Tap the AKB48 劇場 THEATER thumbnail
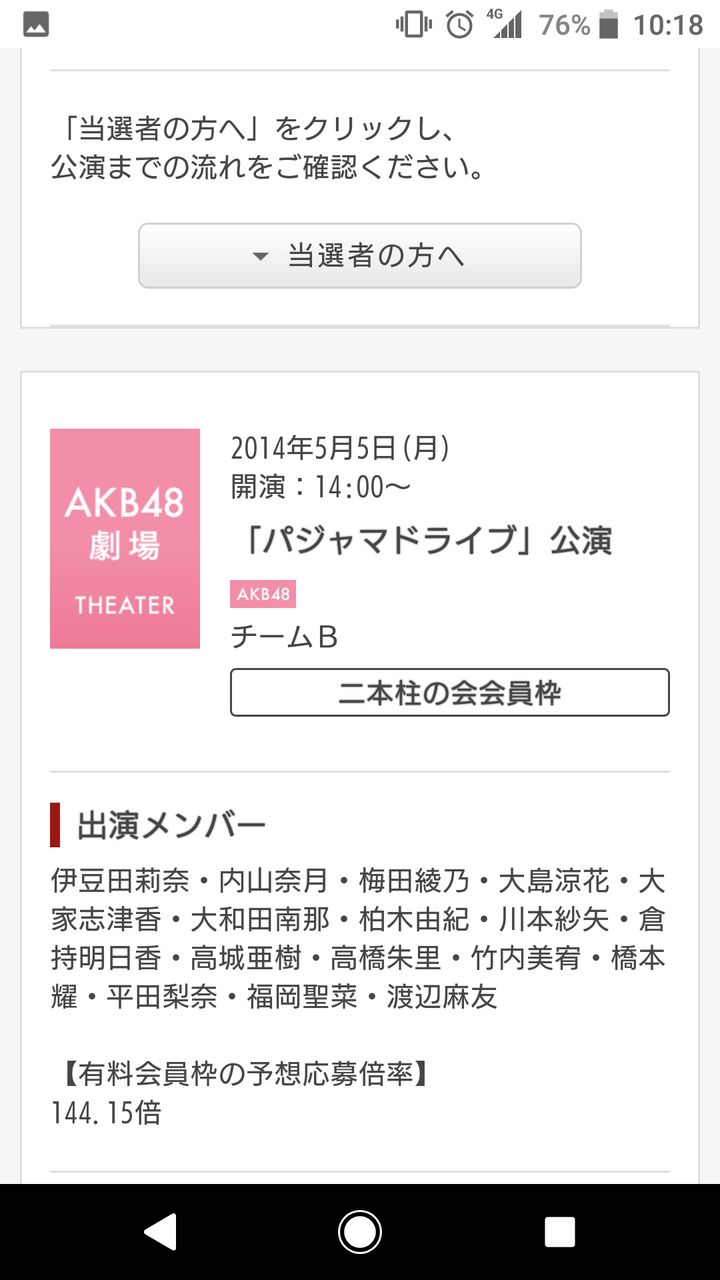The width and height of the screenshot is (720, 1280). click(125, 538)
